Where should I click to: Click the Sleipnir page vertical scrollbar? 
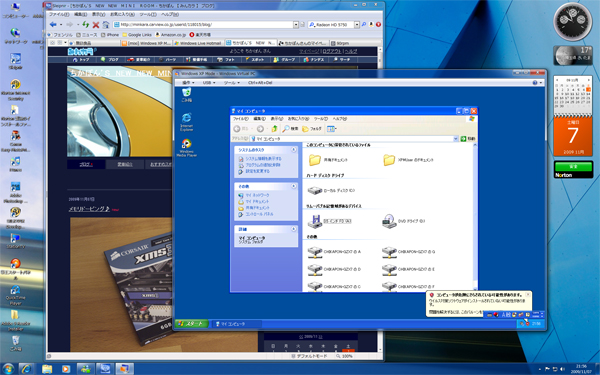tap(380, 199)
